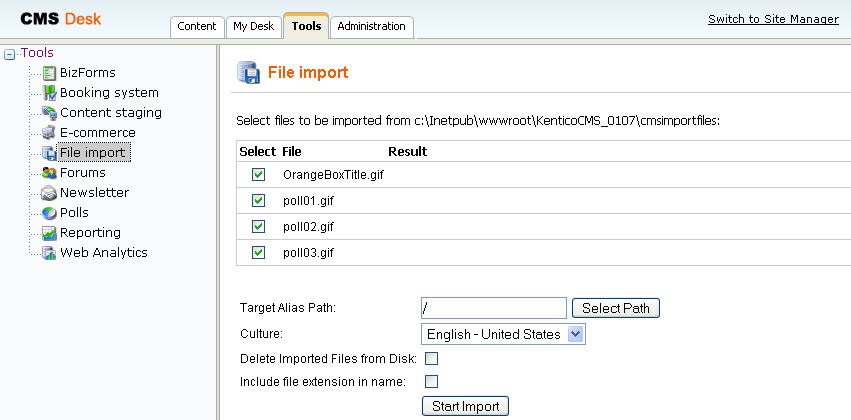Click the File import tree icon

49,153
